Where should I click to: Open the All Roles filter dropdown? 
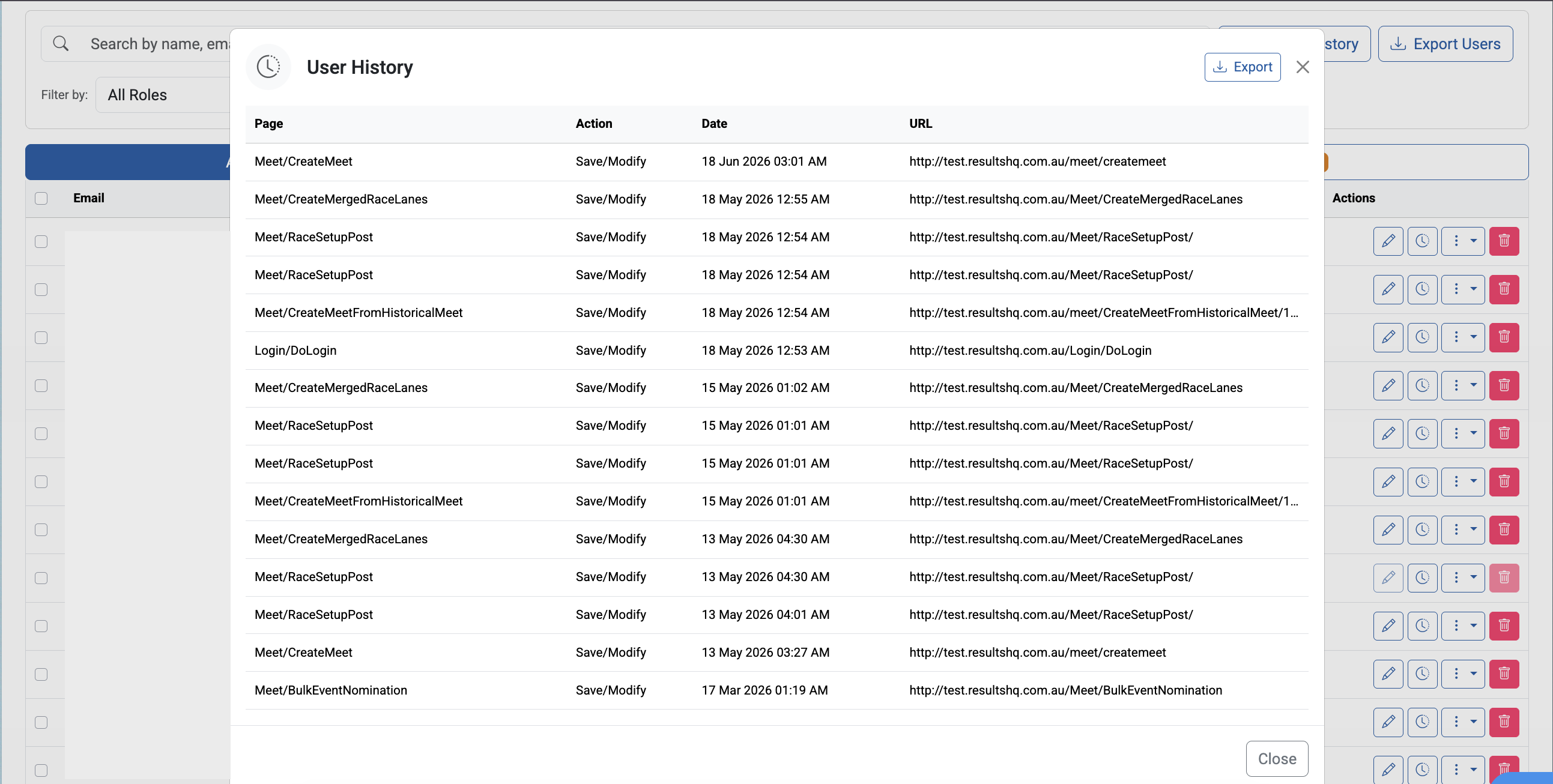pos(163,95)
